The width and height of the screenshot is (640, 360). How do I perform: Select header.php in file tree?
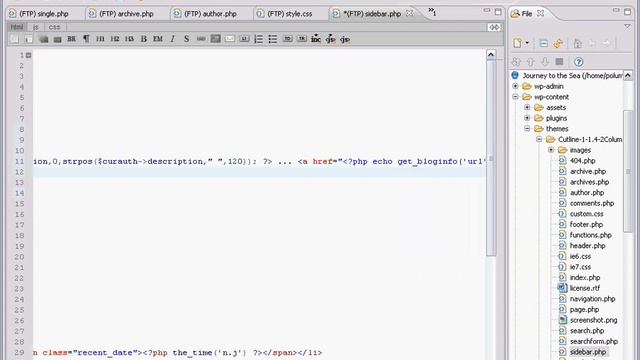[587, 246]
